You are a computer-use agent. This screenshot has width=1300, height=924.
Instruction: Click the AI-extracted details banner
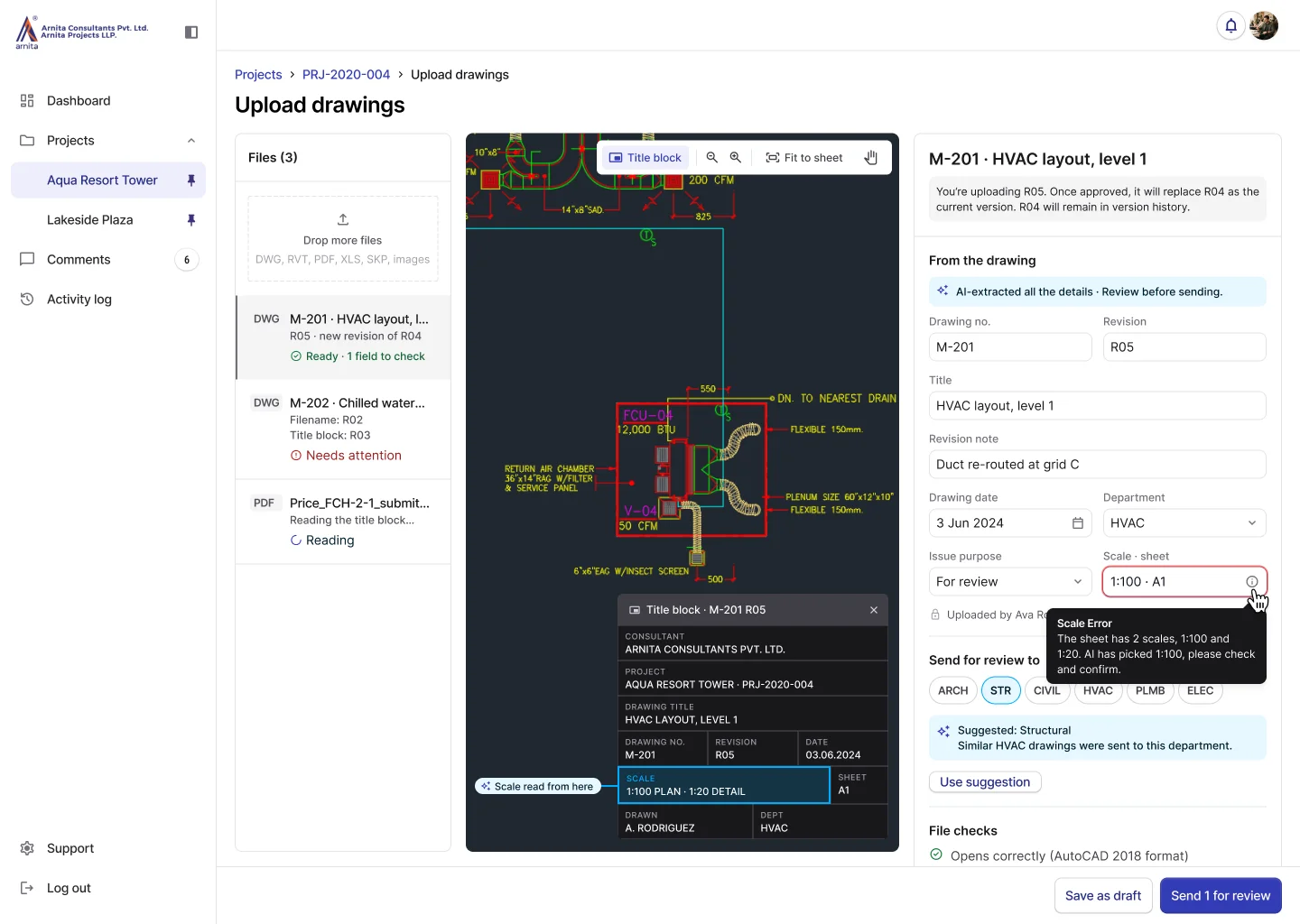pyautogui.click(x=1098, y=291)
